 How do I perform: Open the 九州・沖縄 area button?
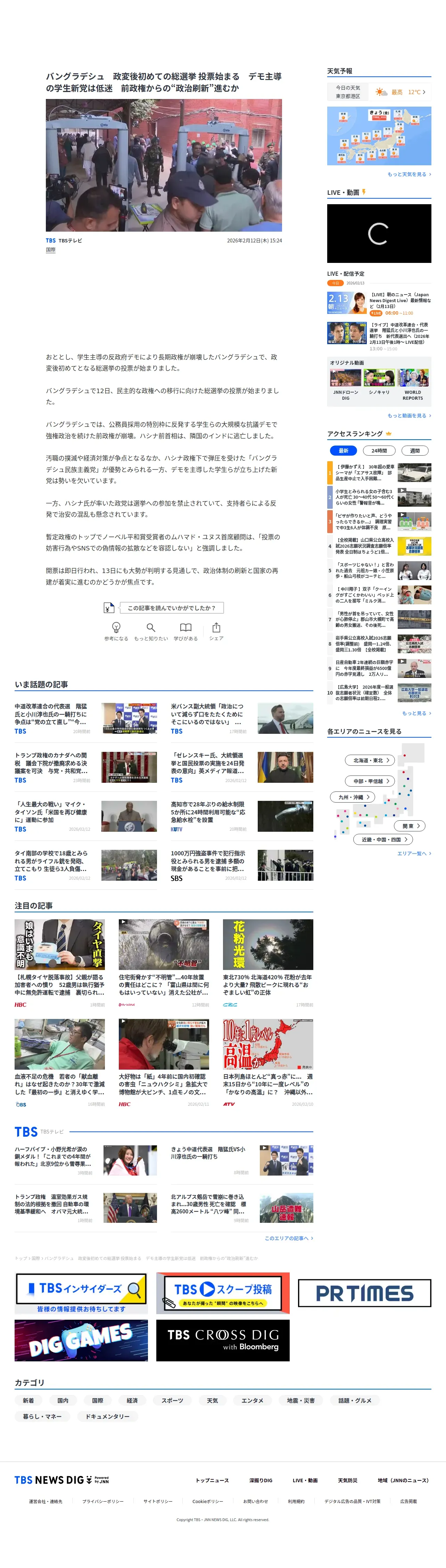(353, 797)
